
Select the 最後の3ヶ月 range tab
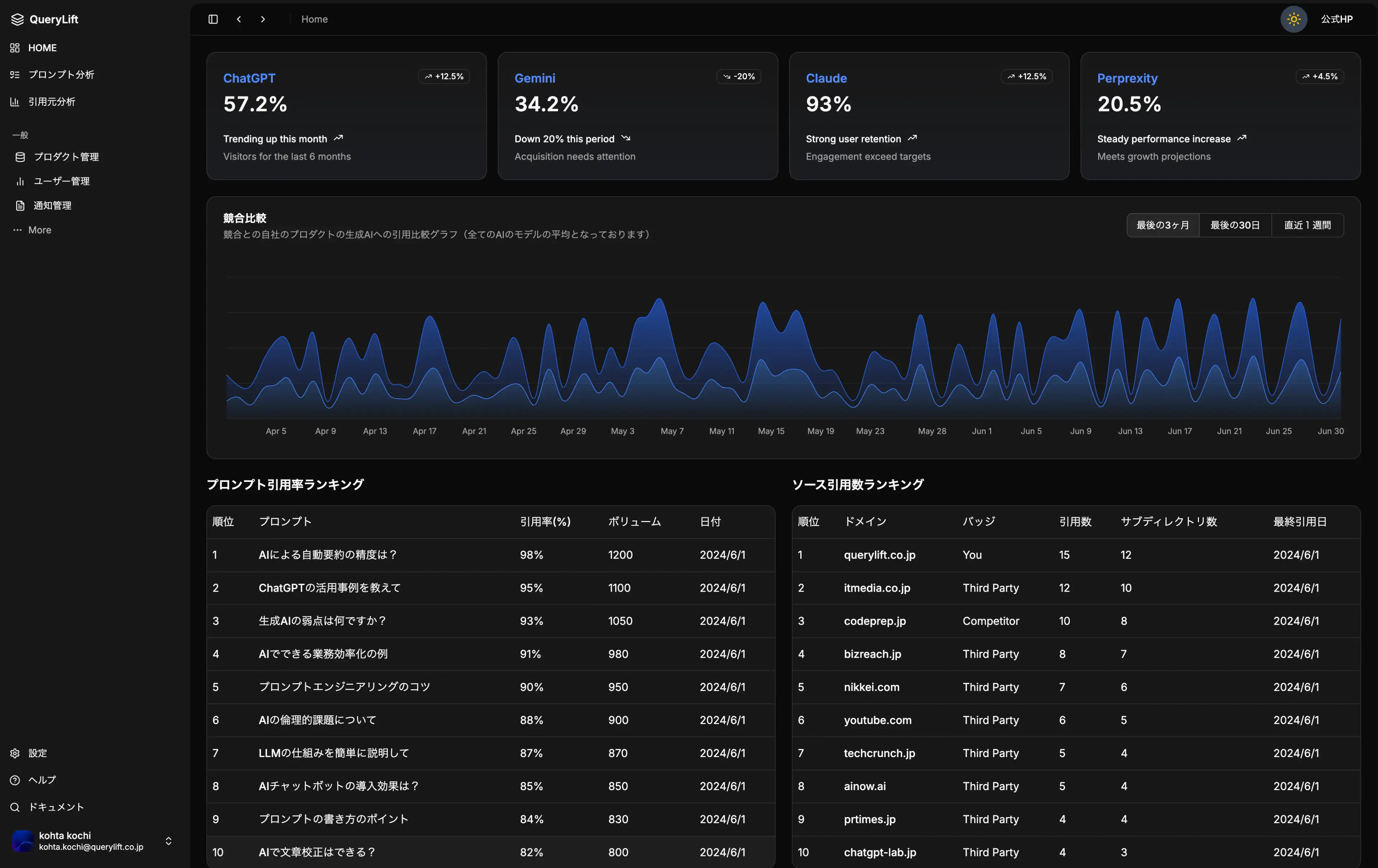click(1163, 225)
